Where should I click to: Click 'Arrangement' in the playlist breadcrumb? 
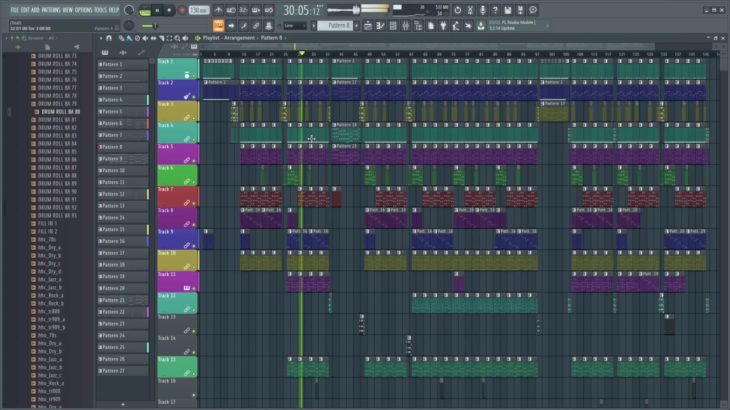[240, 38]
